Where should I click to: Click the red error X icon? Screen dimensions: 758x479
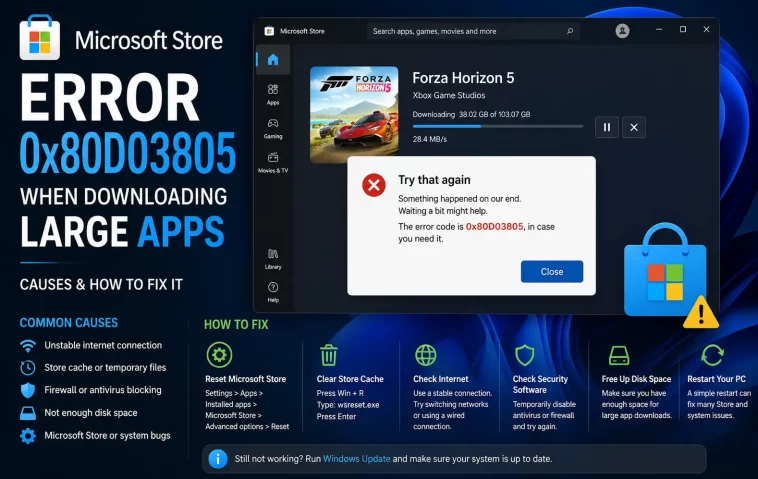click(x=374, y=185)
